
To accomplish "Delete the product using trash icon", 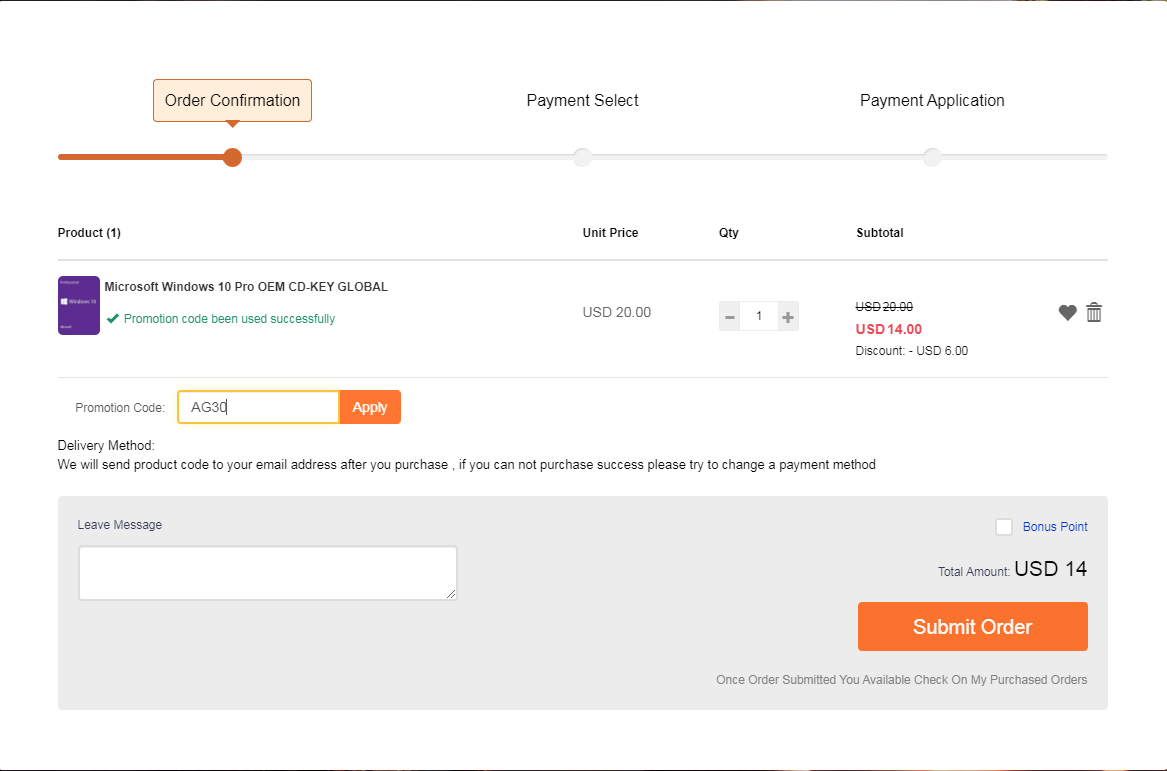I will (x=1094, y=313).
